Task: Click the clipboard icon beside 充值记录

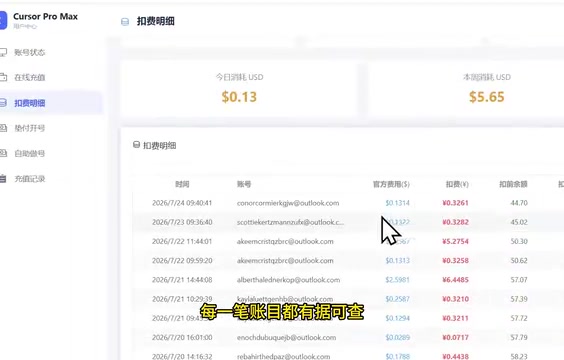Action: (3, 178)
